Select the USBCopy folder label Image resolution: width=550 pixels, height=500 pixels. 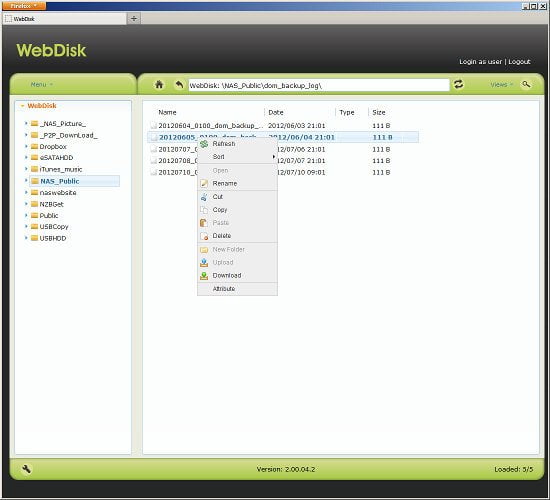[x=54, y=227]
